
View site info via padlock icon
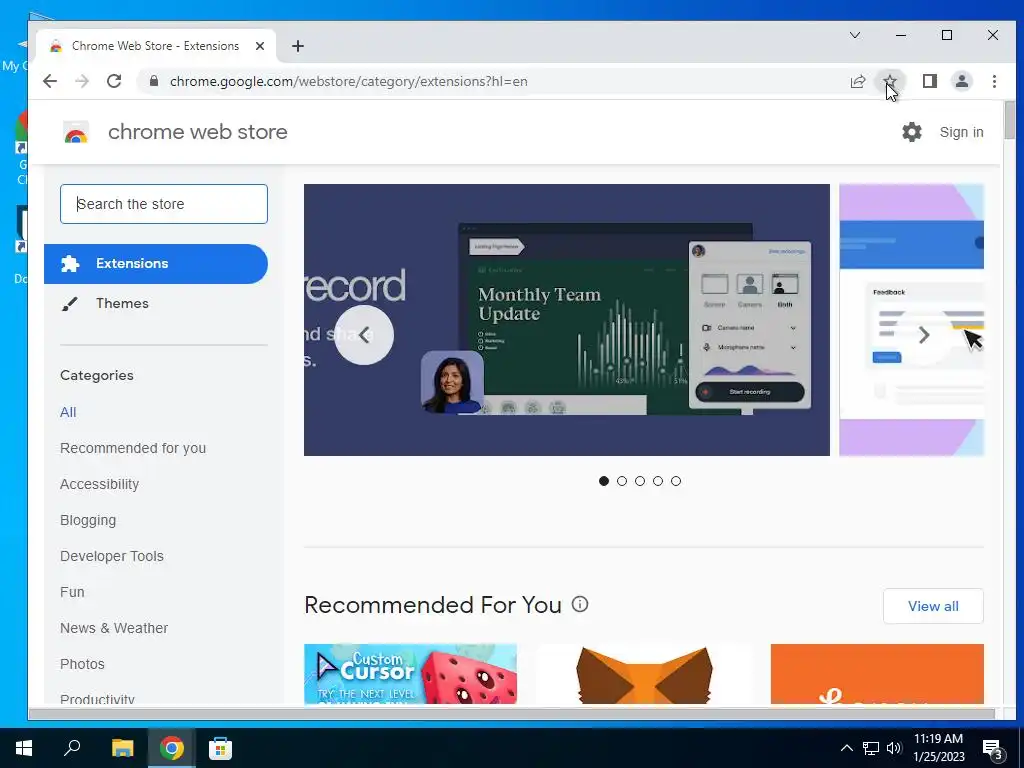pyautogui.click(x=154, y=81)
